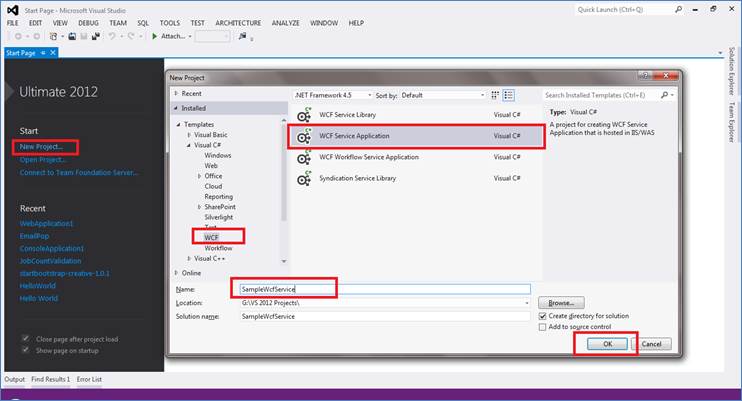Open the HELP menu

356,23
